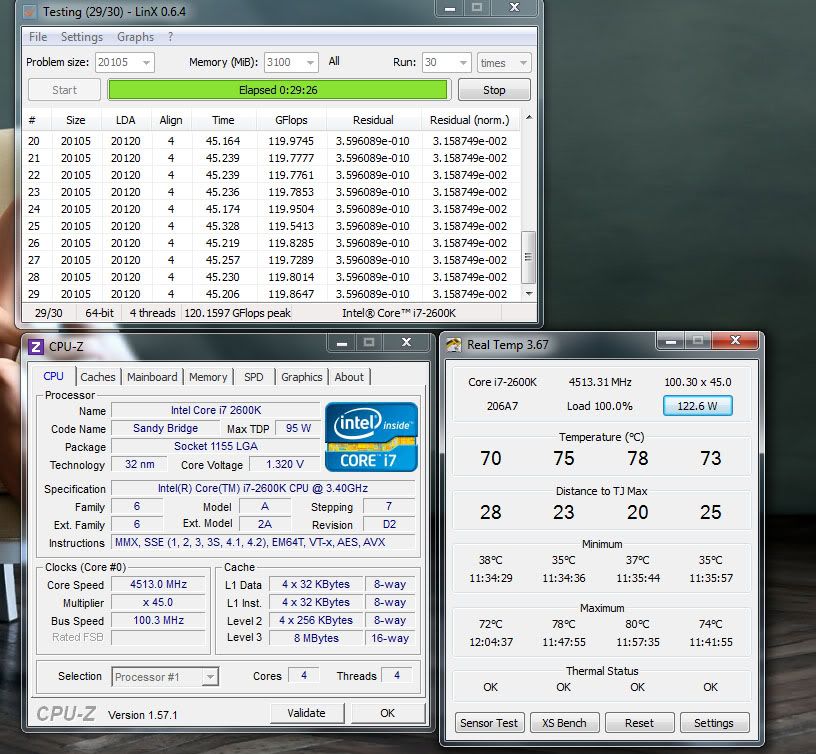The height and width of the screenshot is (754, 816).
Task: Click the Start button in LinX
Action: [64, 90]
